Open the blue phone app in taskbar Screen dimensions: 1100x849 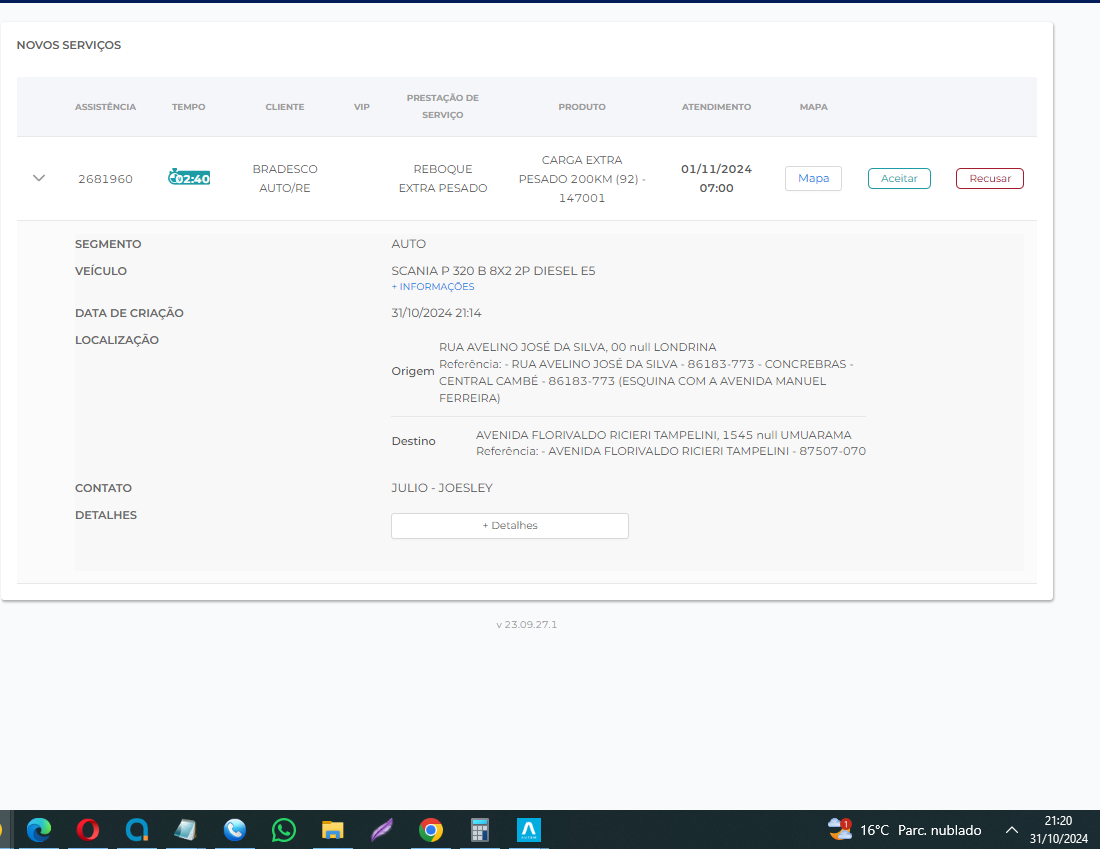click(x=235, y=830)
